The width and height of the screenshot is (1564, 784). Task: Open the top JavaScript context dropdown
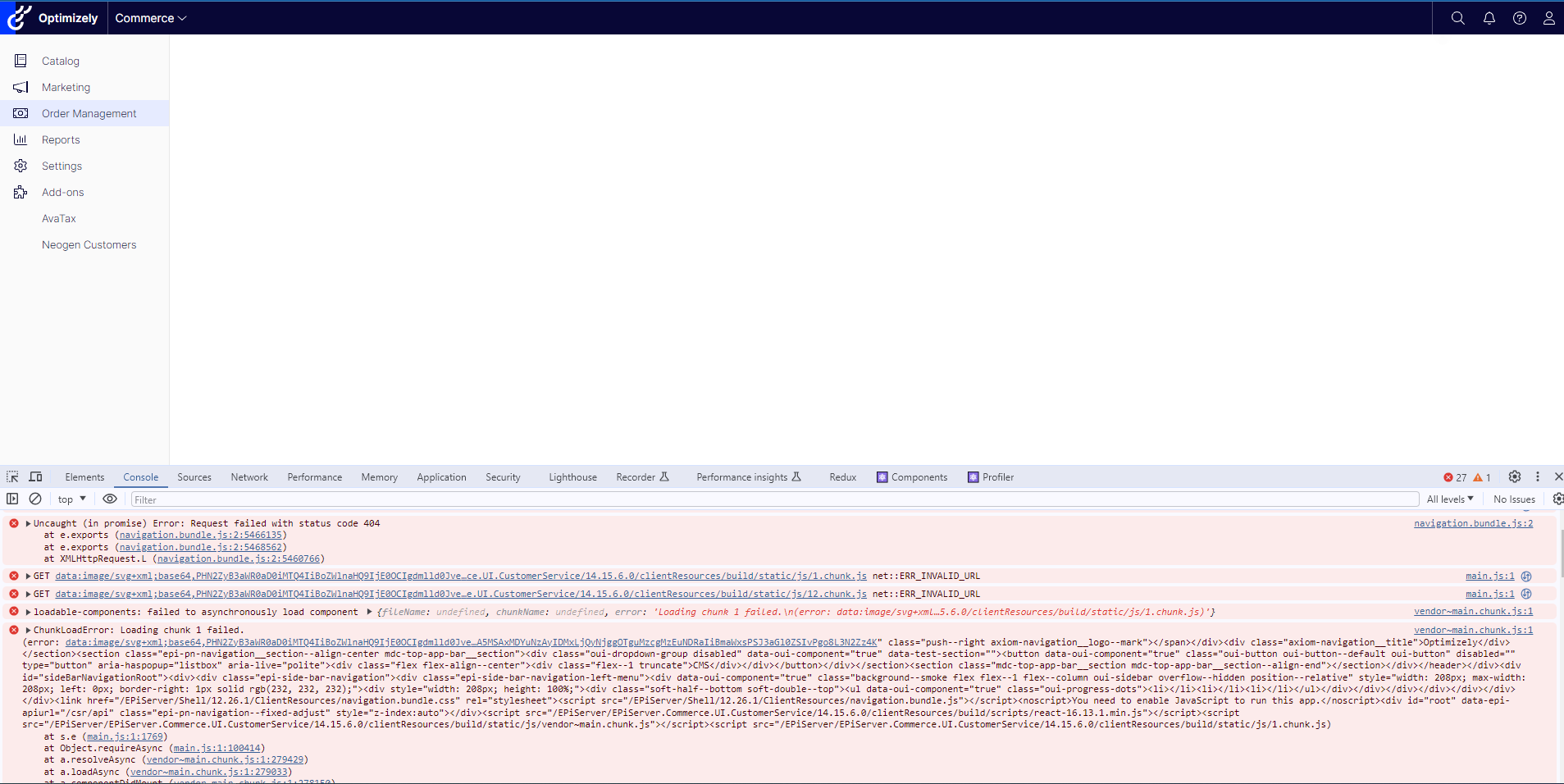(x=71, y=499)
